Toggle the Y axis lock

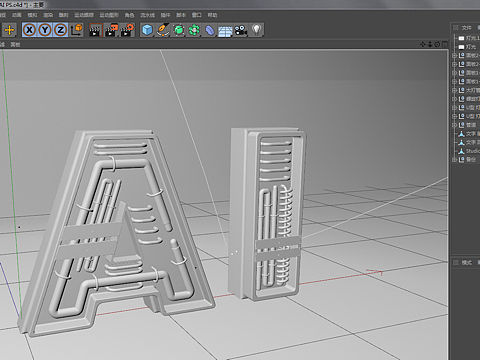[x=45, y=30]
